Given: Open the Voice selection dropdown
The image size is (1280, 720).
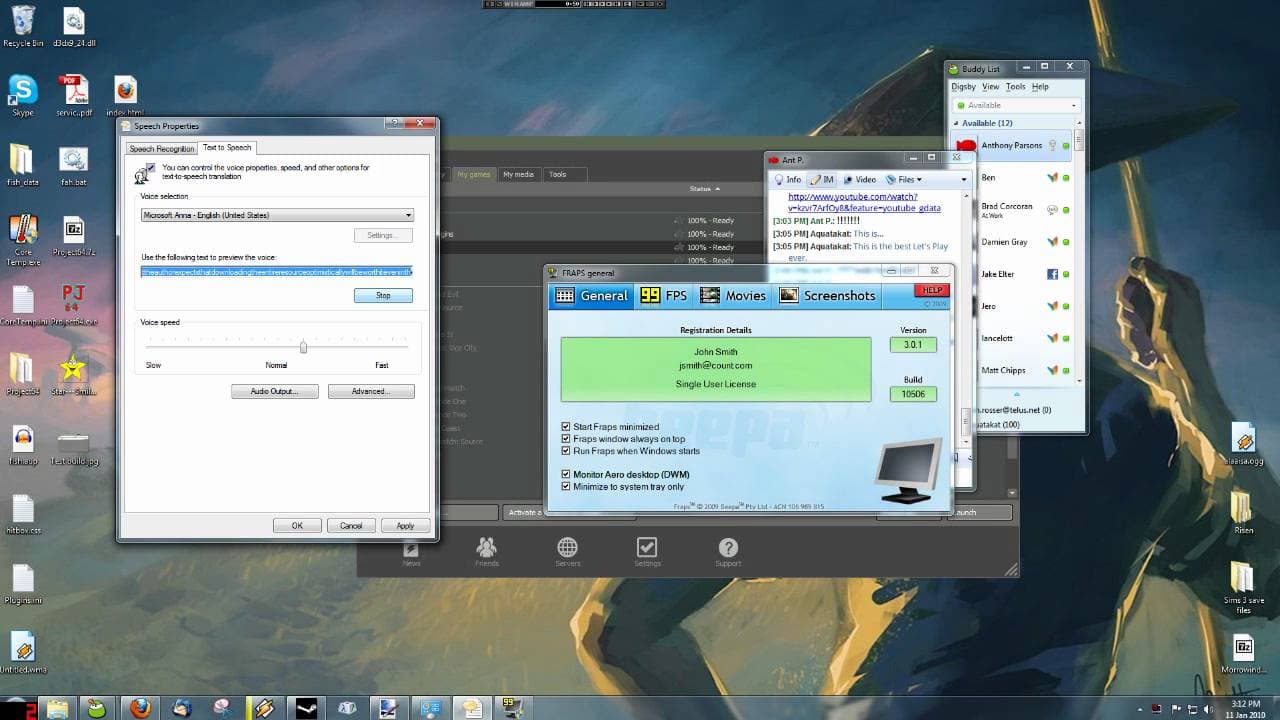Looking at the screenshot, I should 277,215.
